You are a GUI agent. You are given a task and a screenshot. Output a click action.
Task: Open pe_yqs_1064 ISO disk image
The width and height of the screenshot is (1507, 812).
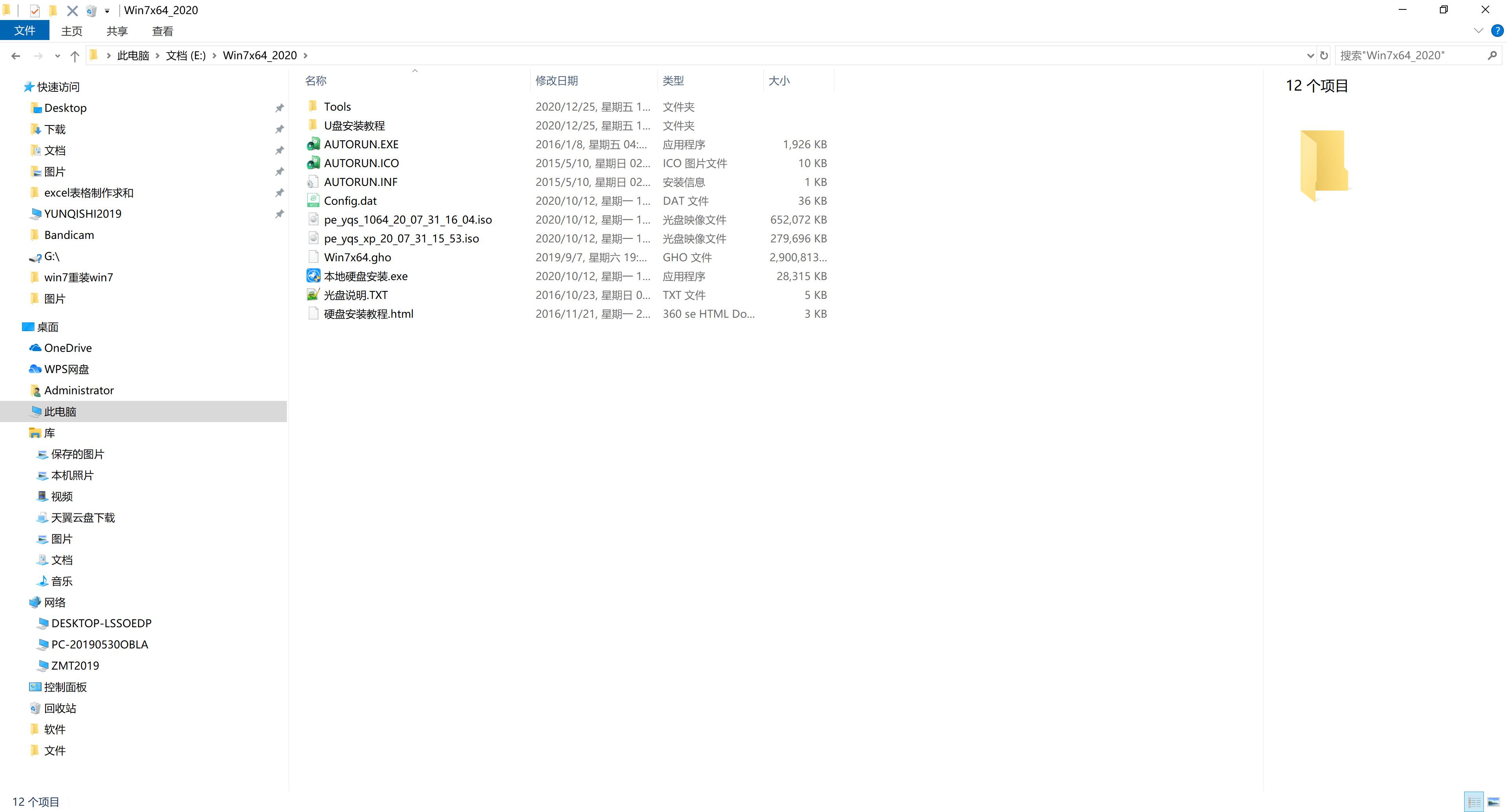(x=408, y=219)
